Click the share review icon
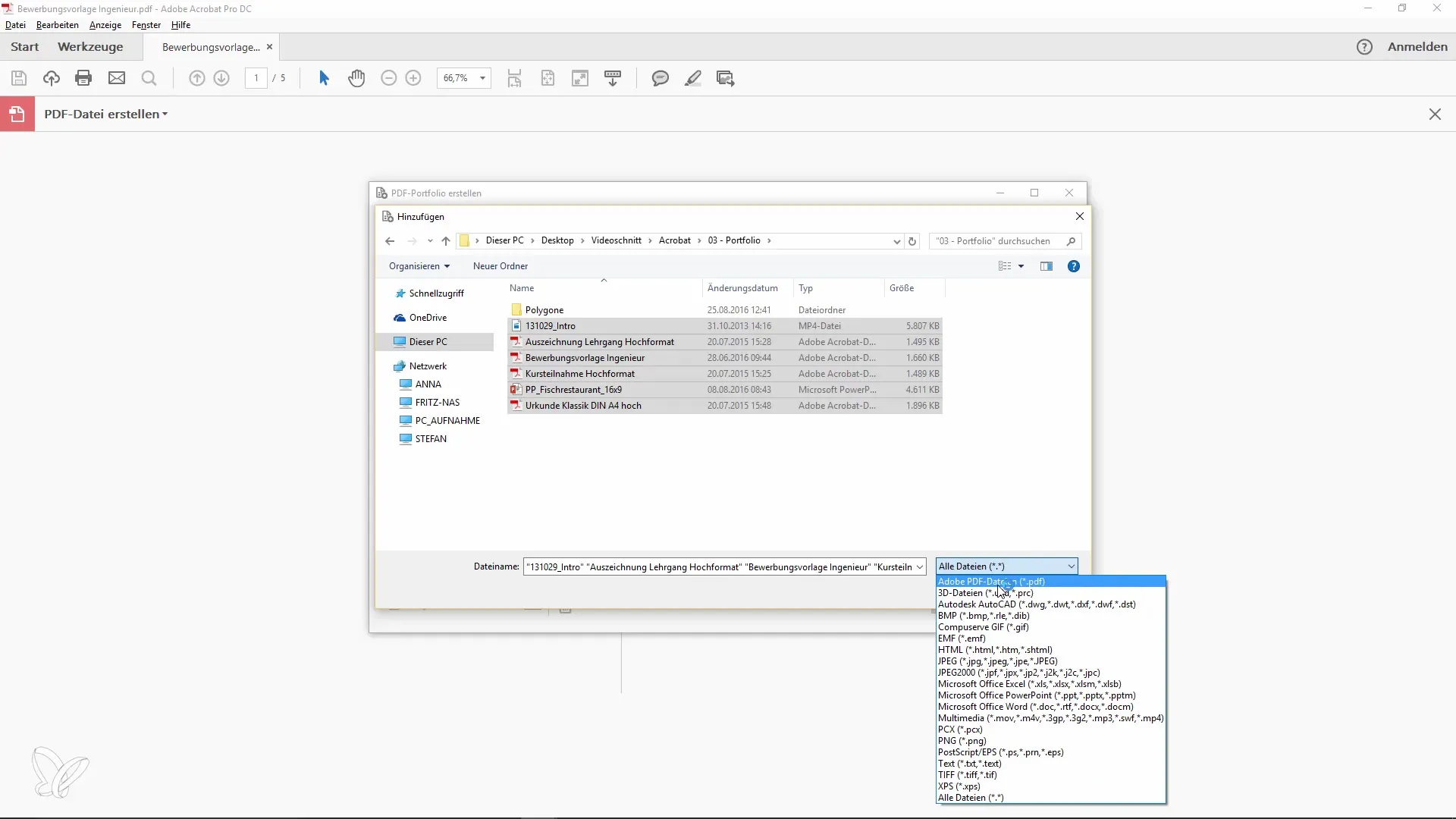 pyautogui.click(x=726, y=78)
